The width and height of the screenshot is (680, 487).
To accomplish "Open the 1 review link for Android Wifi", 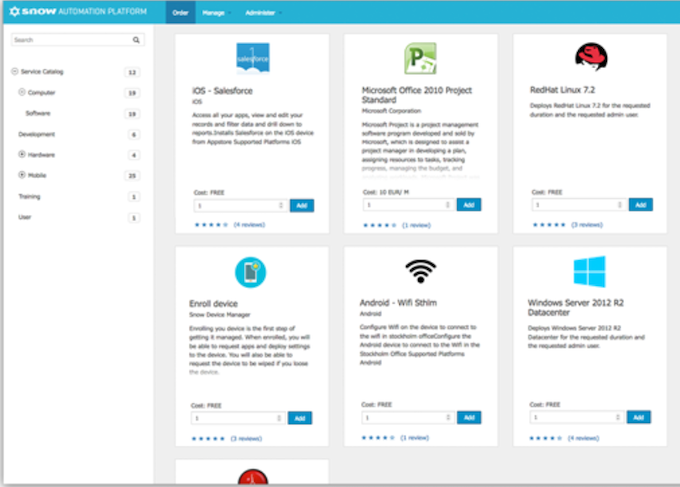I will pyautogui.click(x=415, y=438).
